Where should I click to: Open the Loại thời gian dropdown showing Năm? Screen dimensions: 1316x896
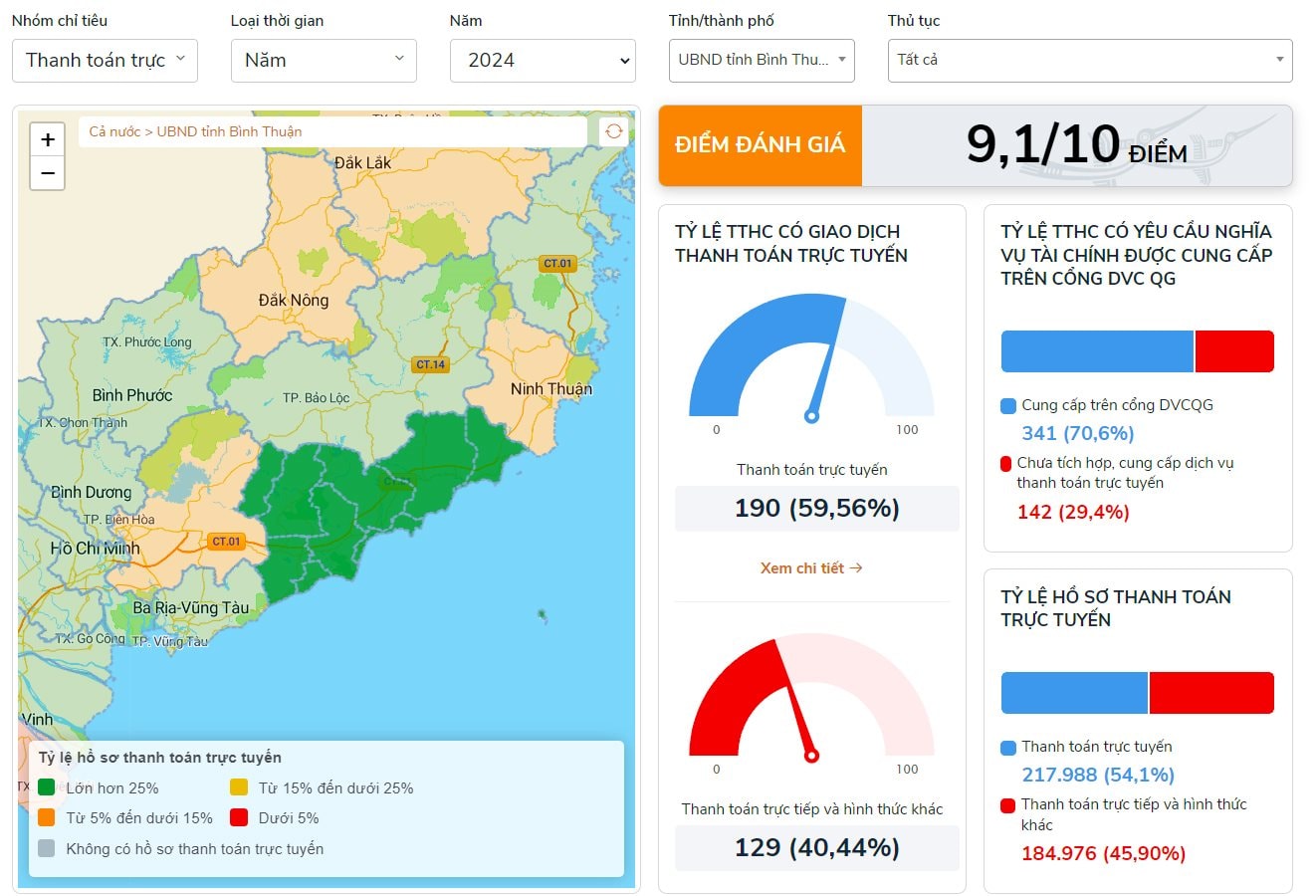[x=324, y=61]
